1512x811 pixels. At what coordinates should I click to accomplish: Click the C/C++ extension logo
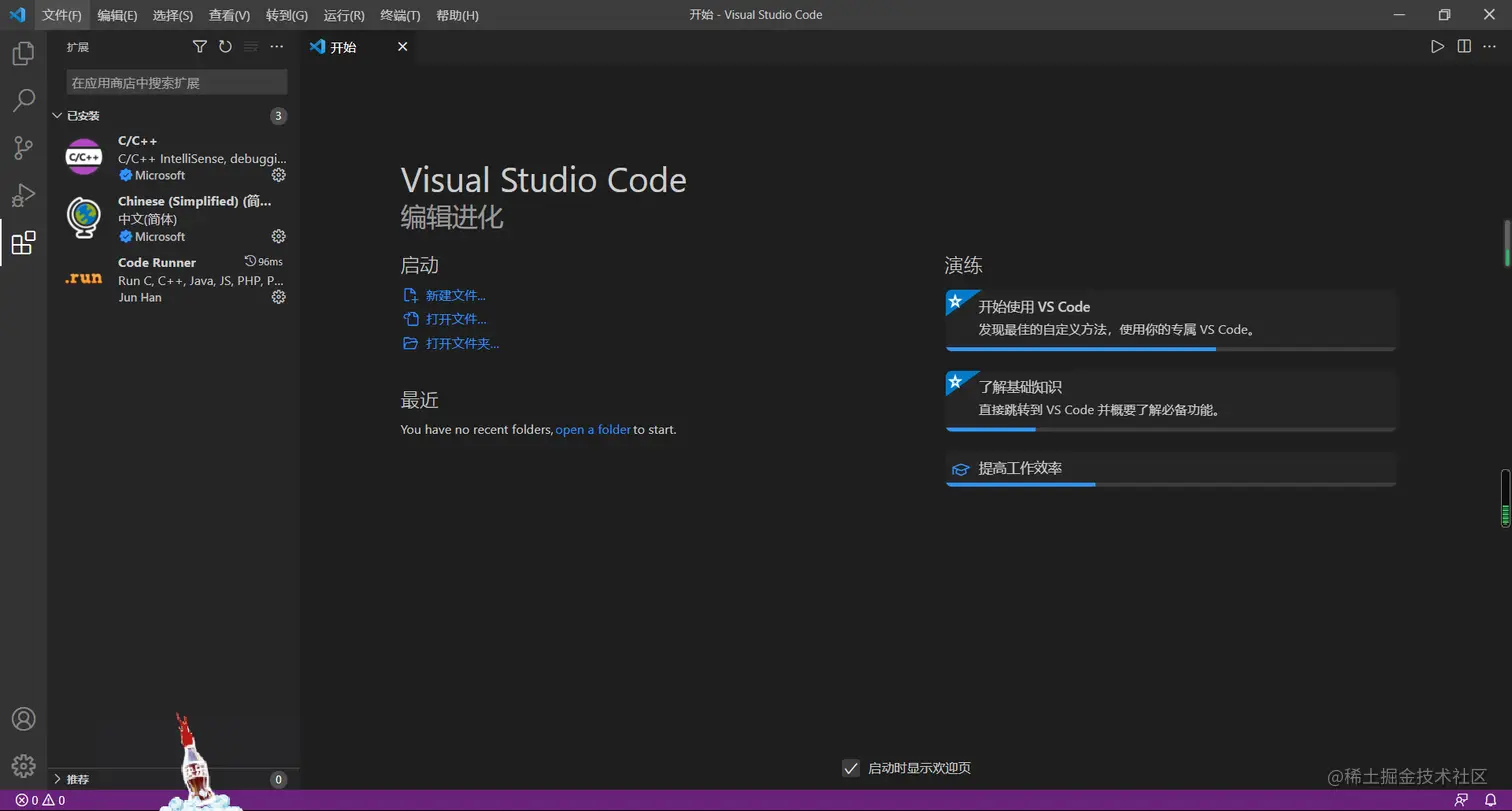[84, 157]
